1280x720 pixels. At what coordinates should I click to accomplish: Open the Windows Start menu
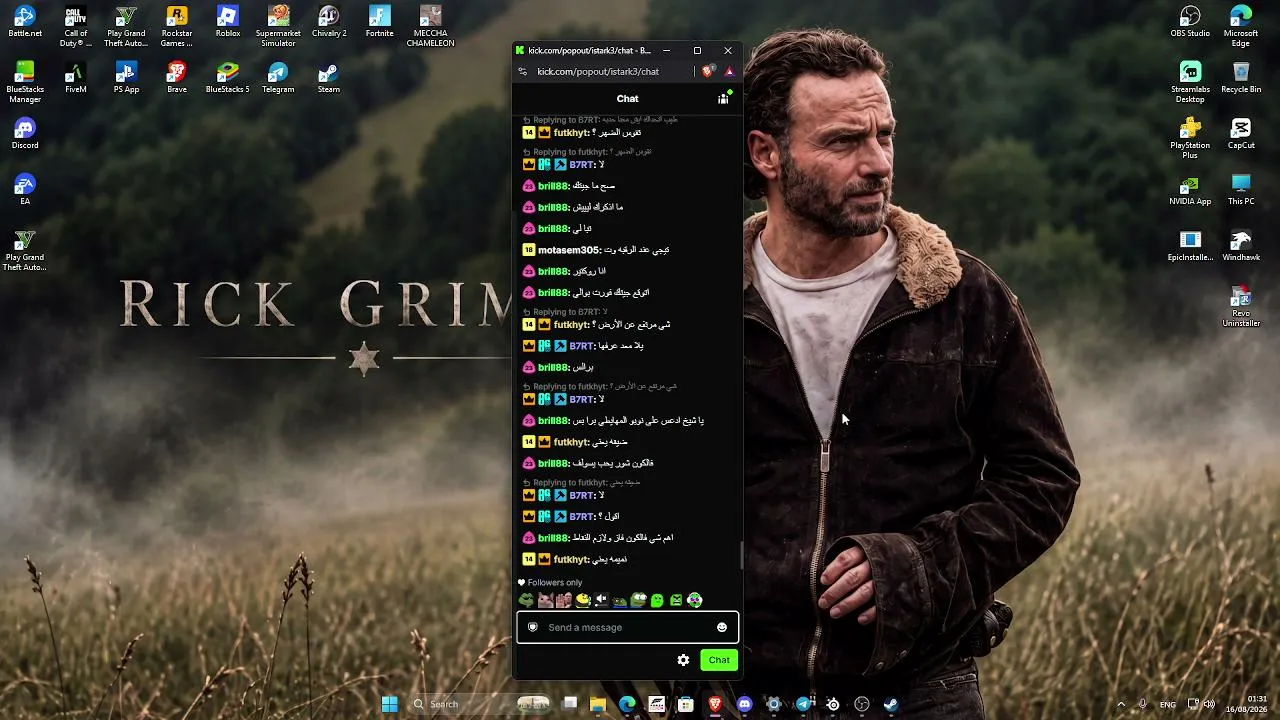pyautogui.click(x=390, y=704)
